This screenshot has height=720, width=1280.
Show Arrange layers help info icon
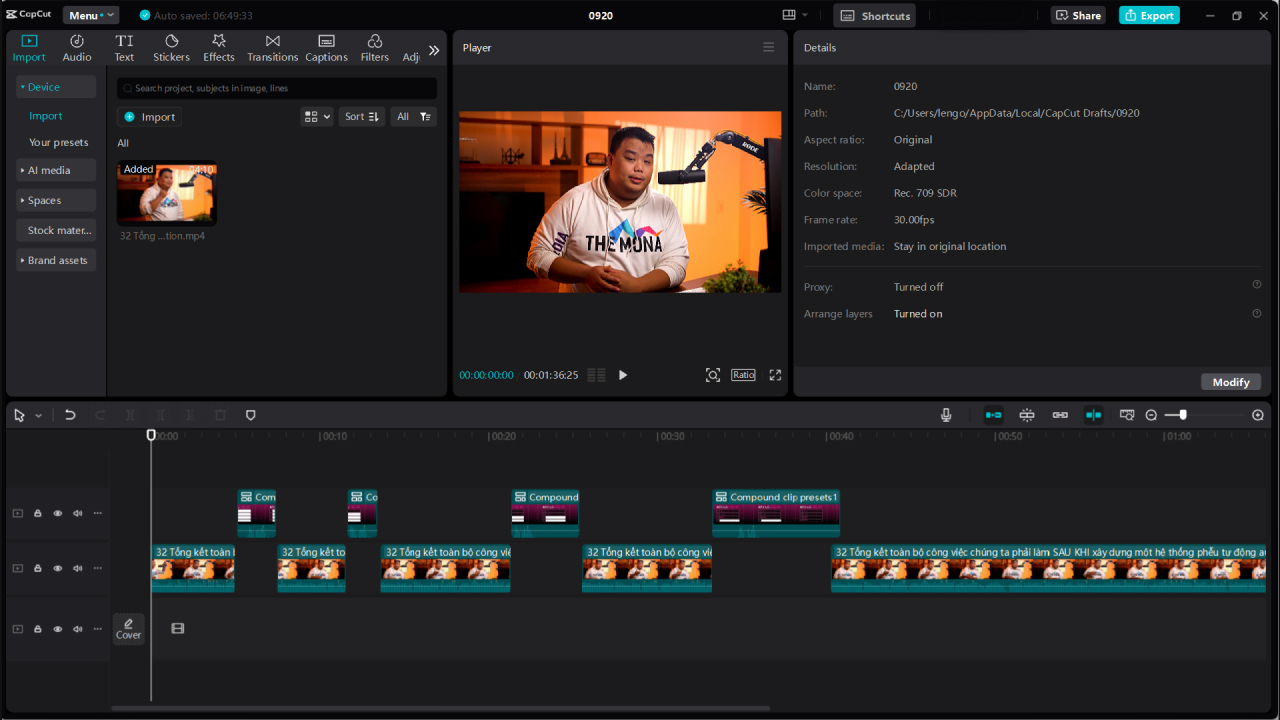click(x=1257, y=313)
